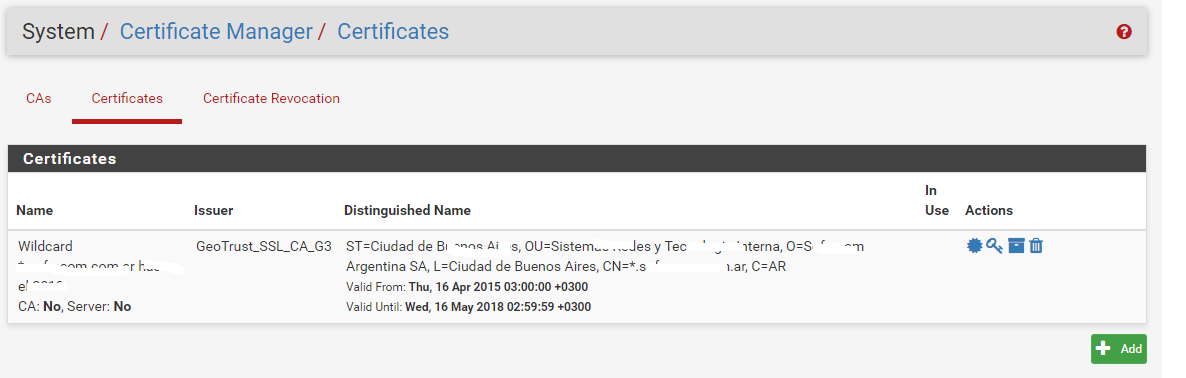The height and width of the screenshot is (378, 1186).
Task: Open the Certificate Revocation tab
Action: pos(272,98)
